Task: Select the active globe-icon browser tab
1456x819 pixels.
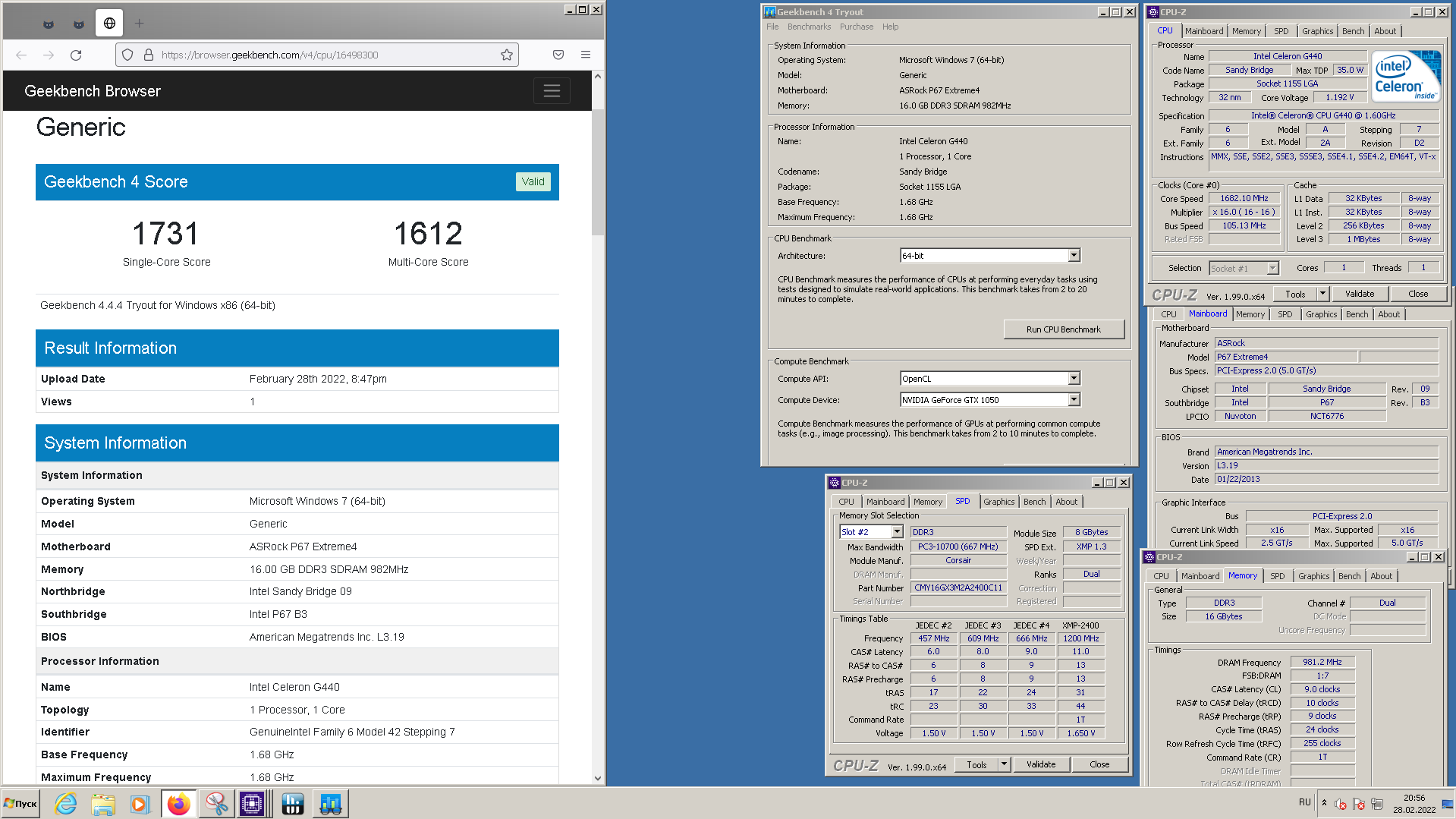Action: pos(109,24)
